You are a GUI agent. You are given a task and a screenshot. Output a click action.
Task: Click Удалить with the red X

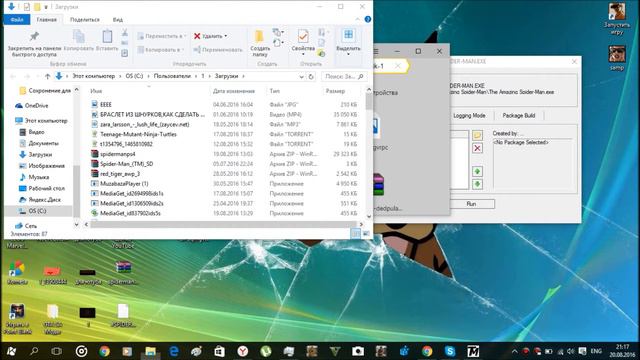[210, 36]
